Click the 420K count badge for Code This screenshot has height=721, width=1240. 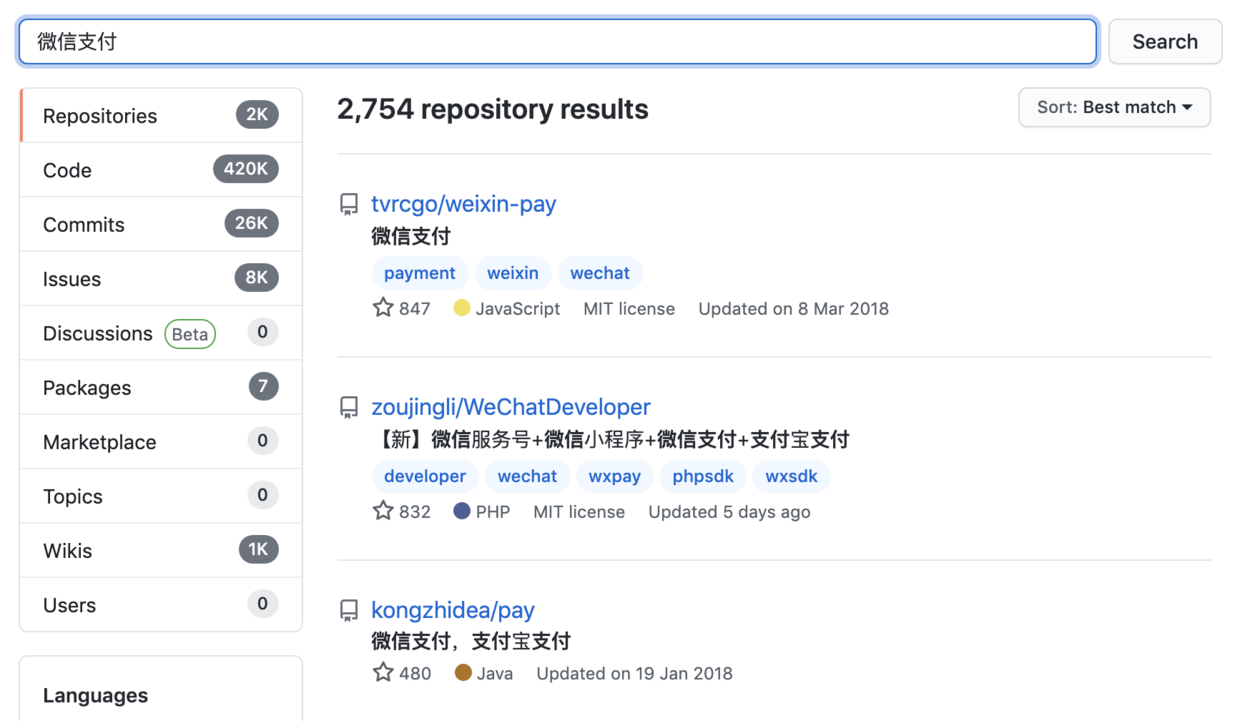click(x=246, y=170)
